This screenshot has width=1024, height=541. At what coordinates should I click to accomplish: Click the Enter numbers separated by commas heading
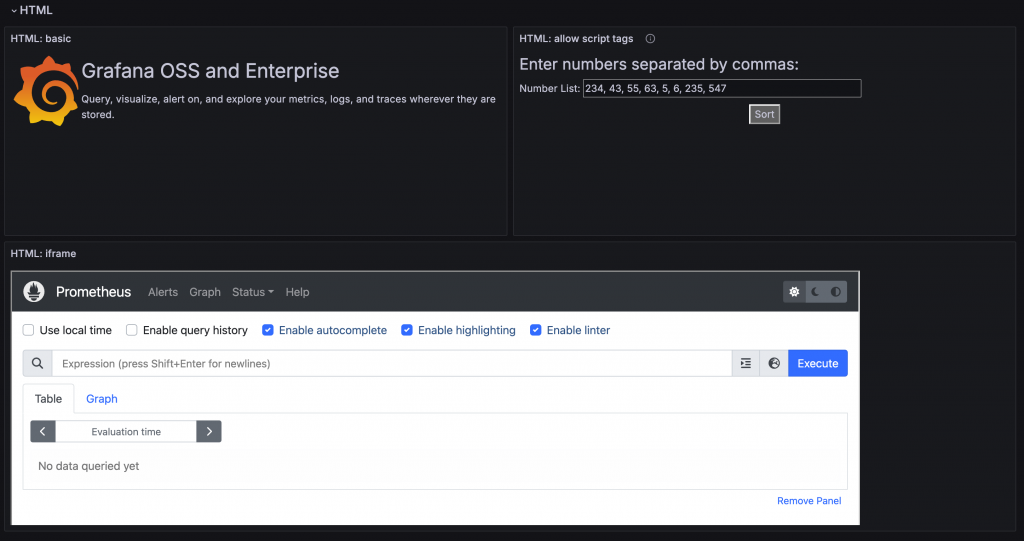pos(659,64)
